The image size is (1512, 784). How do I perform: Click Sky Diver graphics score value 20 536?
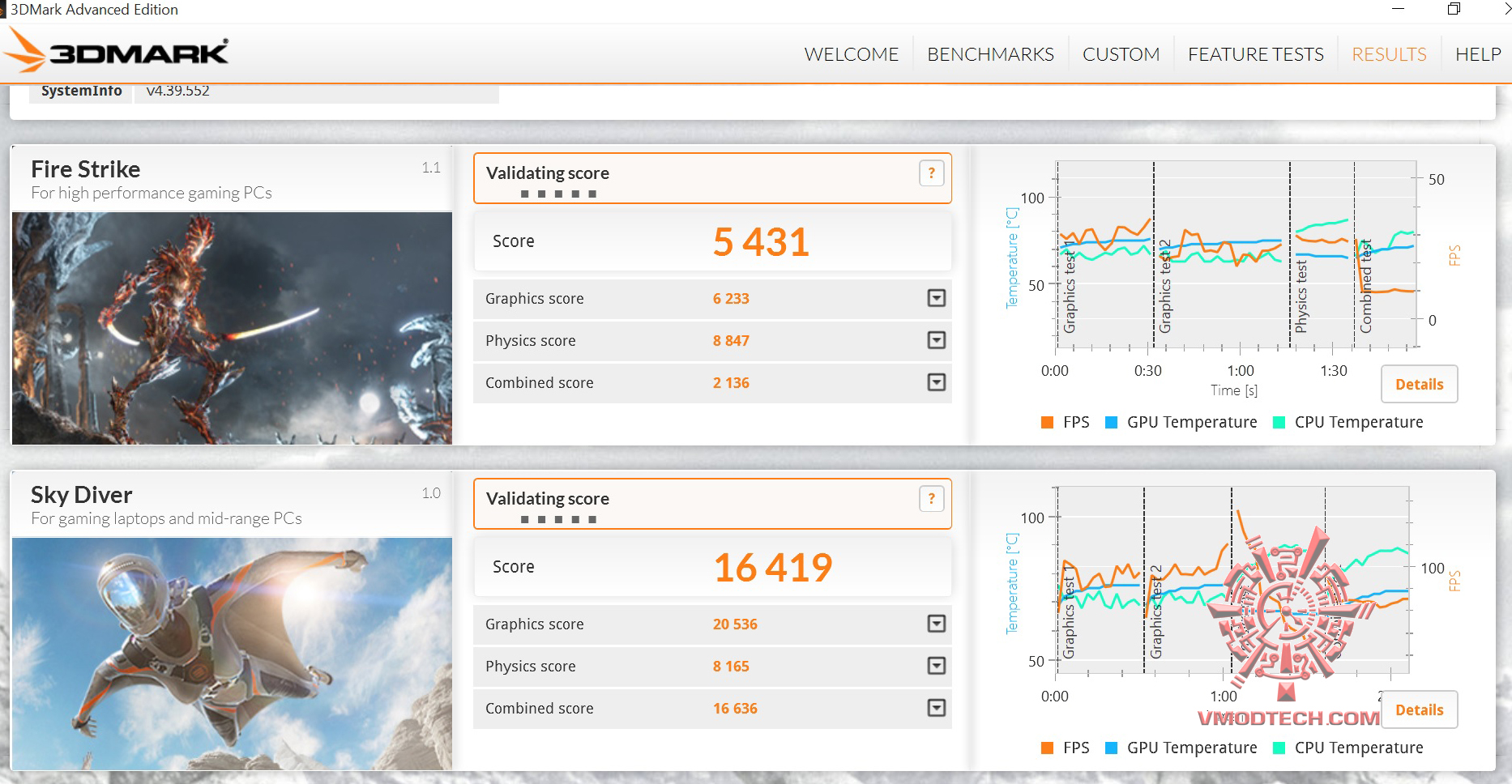pyautogui.click(x=735, y=624)
